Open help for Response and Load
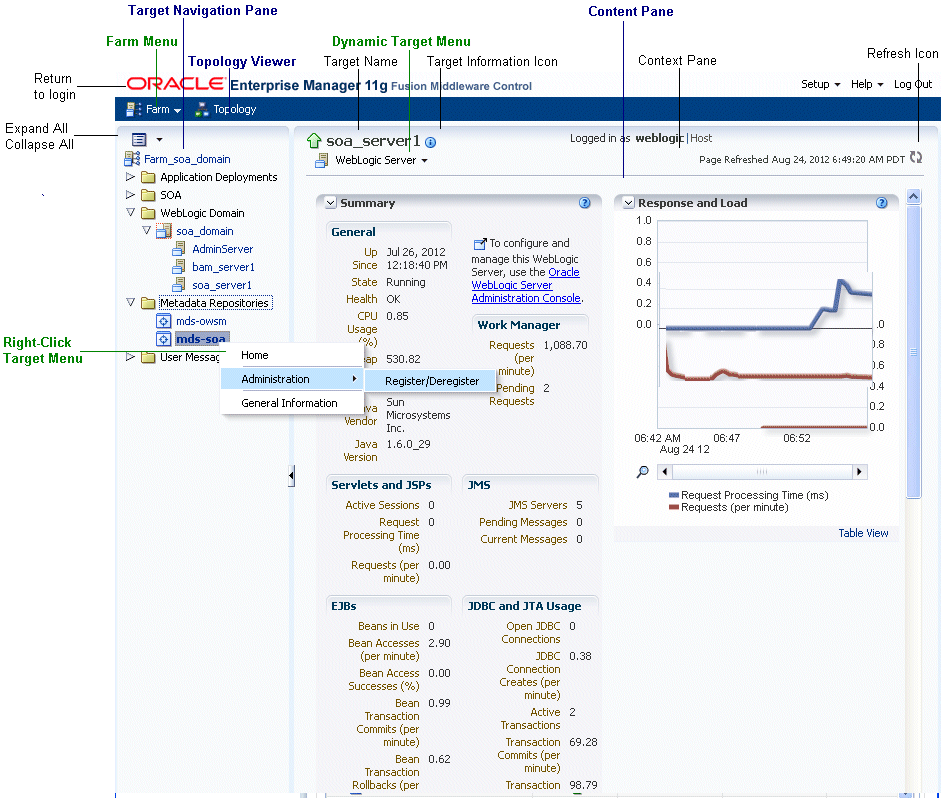The width and height of the screenshot is (941, 798). (882, 203)
